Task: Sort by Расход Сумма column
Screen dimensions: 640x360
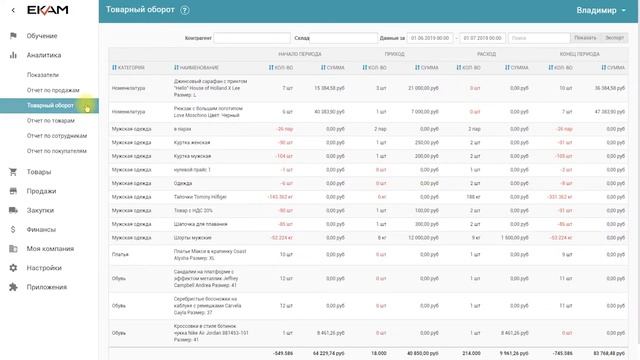Action: 517,67
